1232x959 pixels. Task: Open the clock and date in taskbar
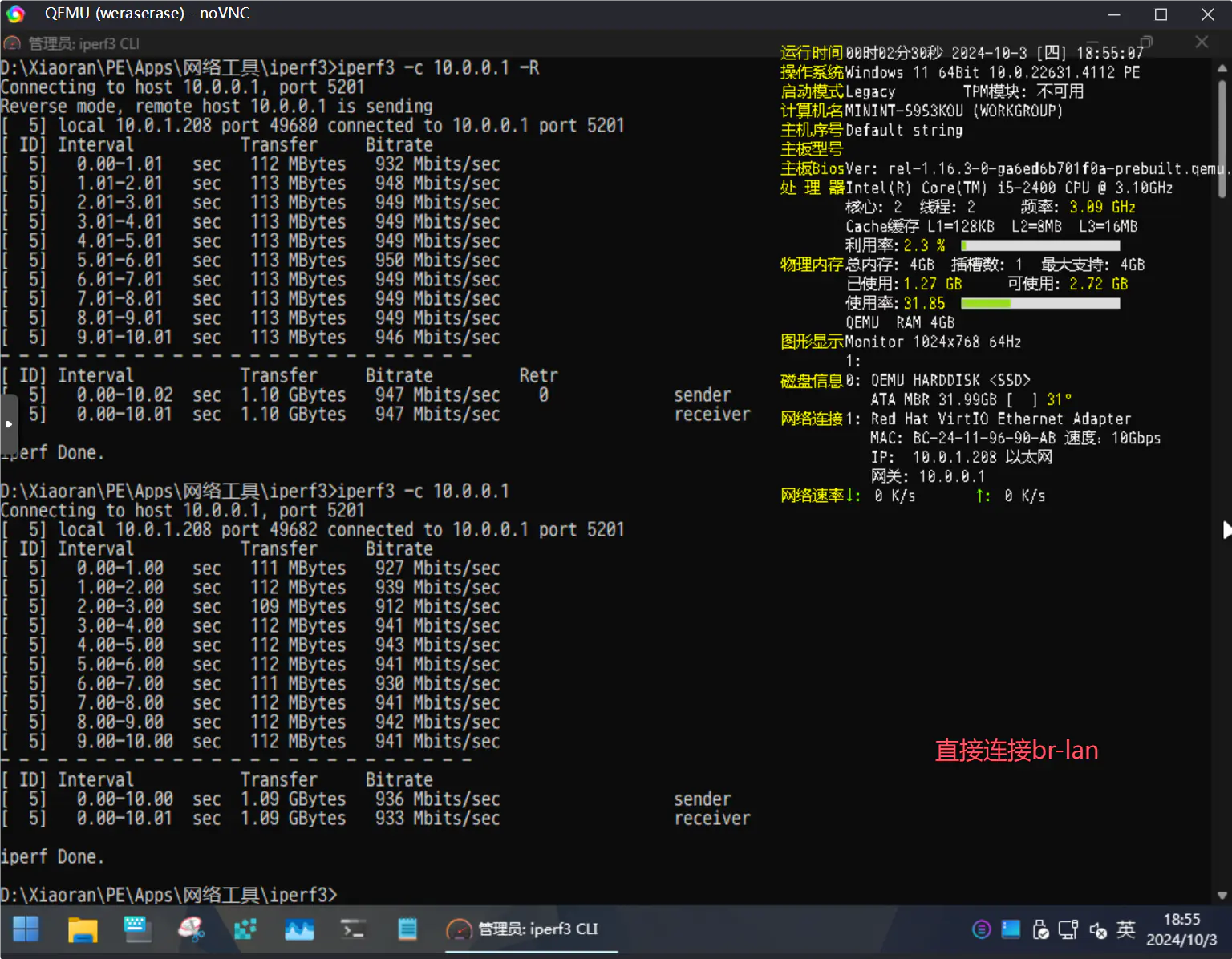(x=1181, y=929)
